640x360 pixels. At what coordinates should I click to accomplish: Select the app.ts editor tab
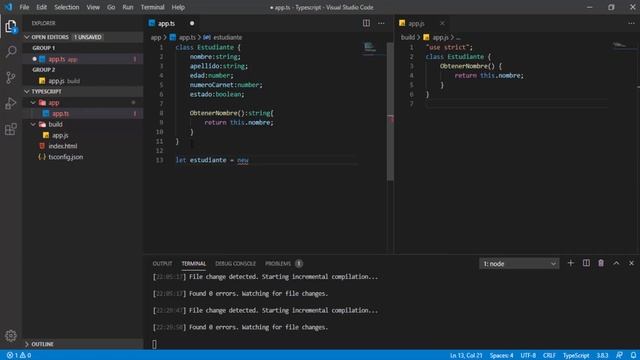(x=171, y=23)
